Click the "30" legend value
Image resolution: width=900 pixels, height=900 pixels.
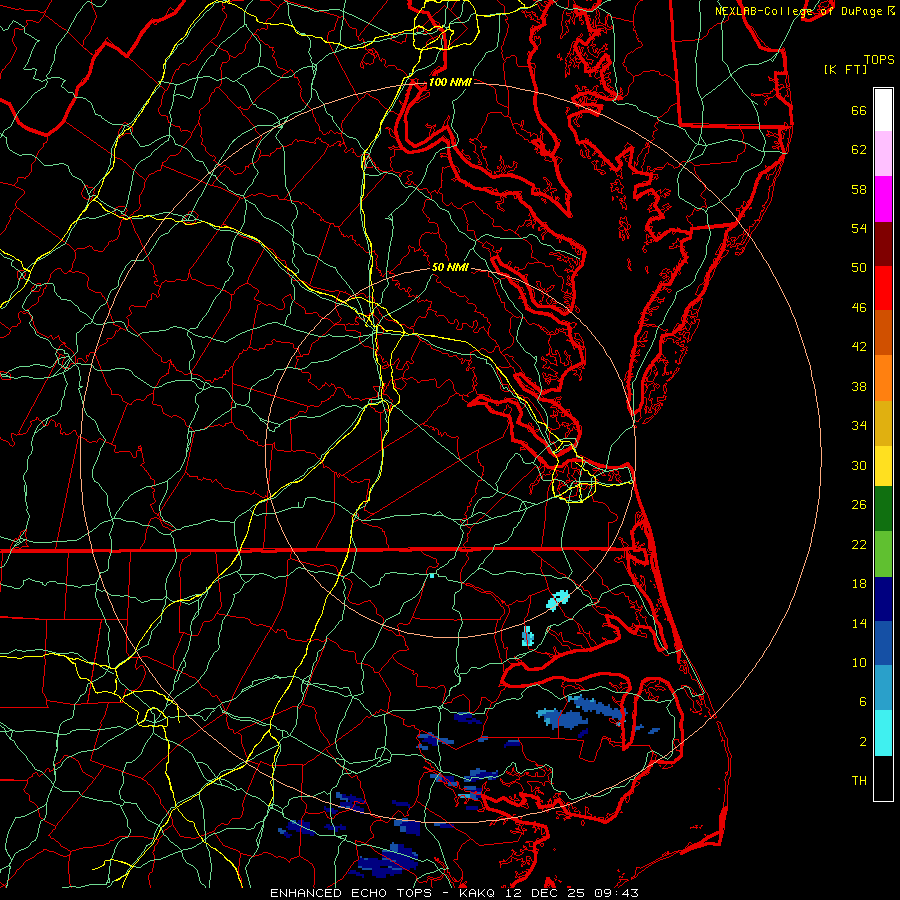click(x=859, y=465)
